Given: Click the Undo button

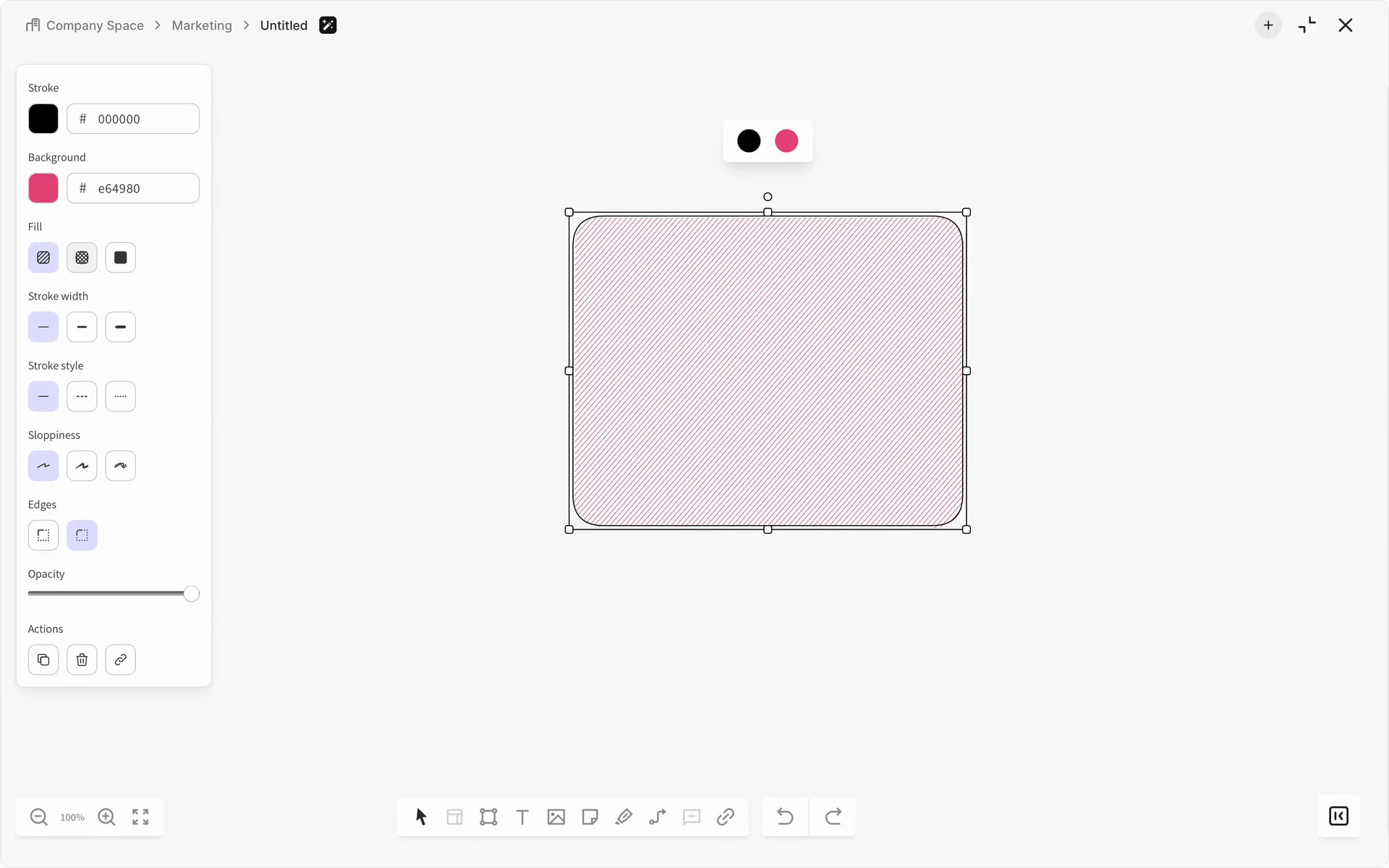Looking at the screenshot, I should click(x=785, y=817).
